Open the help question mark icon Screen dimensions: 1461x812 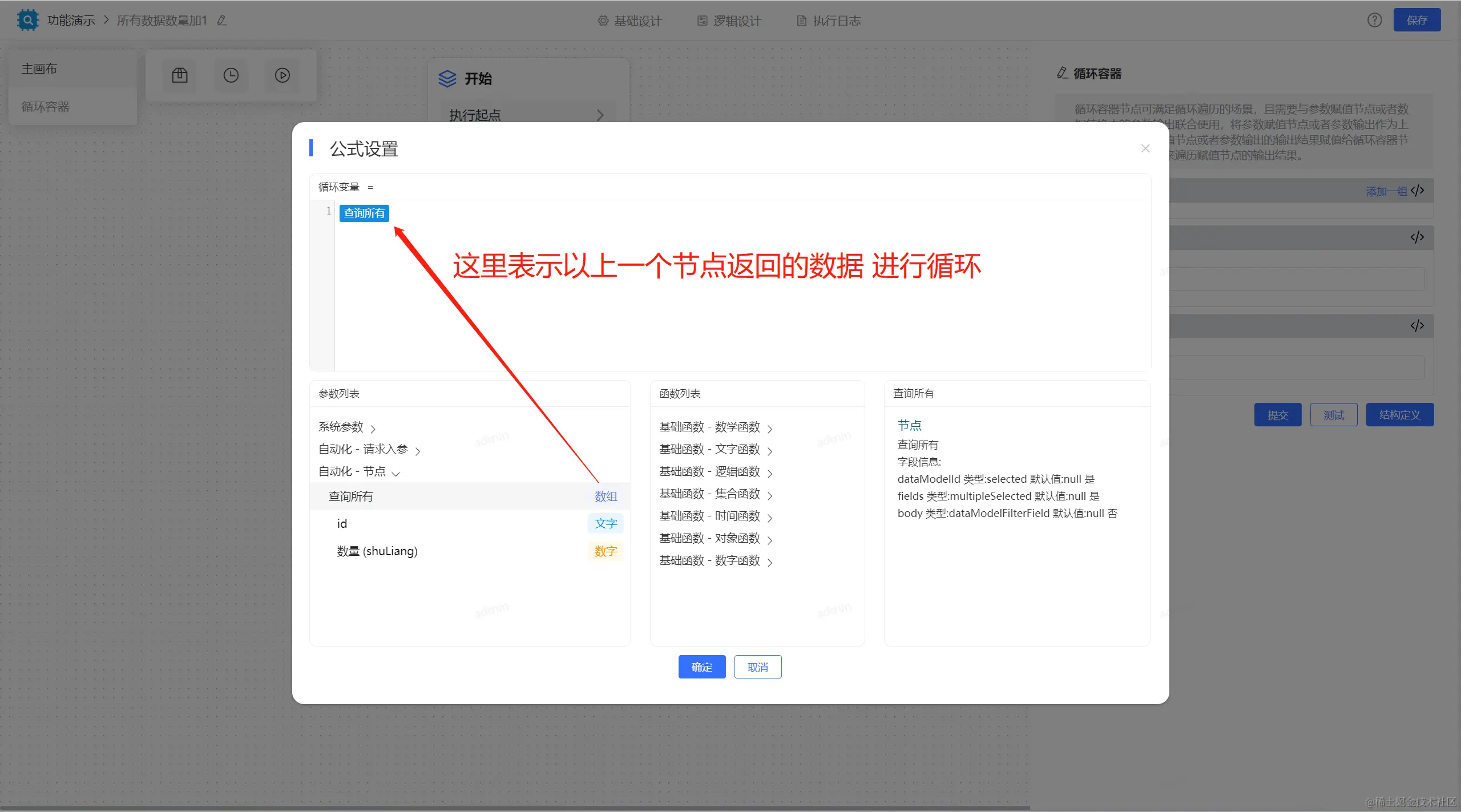tap(1374, 21)
